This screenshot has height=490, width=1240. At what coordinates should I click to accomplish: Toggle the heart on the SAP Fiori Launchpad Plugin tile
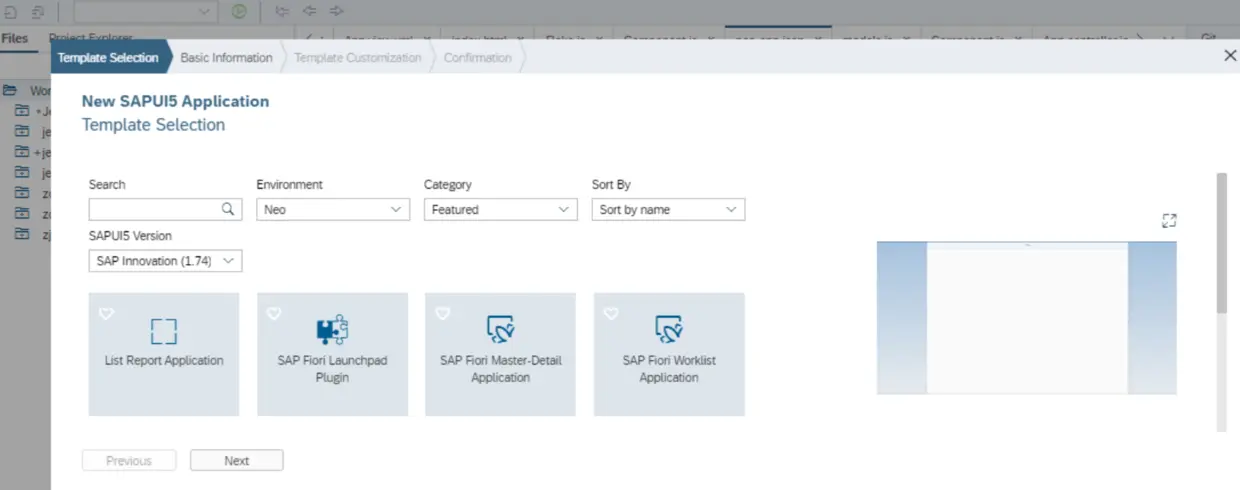pos(274,314)
